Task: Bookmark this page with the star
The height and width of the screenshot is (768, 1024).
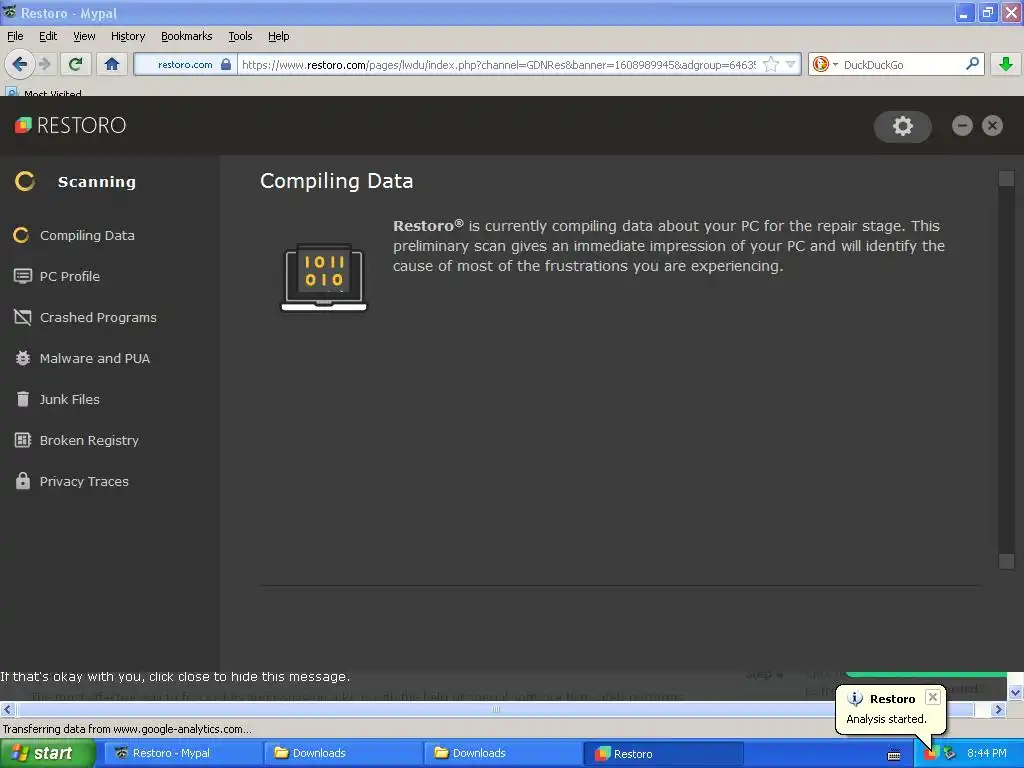Action: 771,65
